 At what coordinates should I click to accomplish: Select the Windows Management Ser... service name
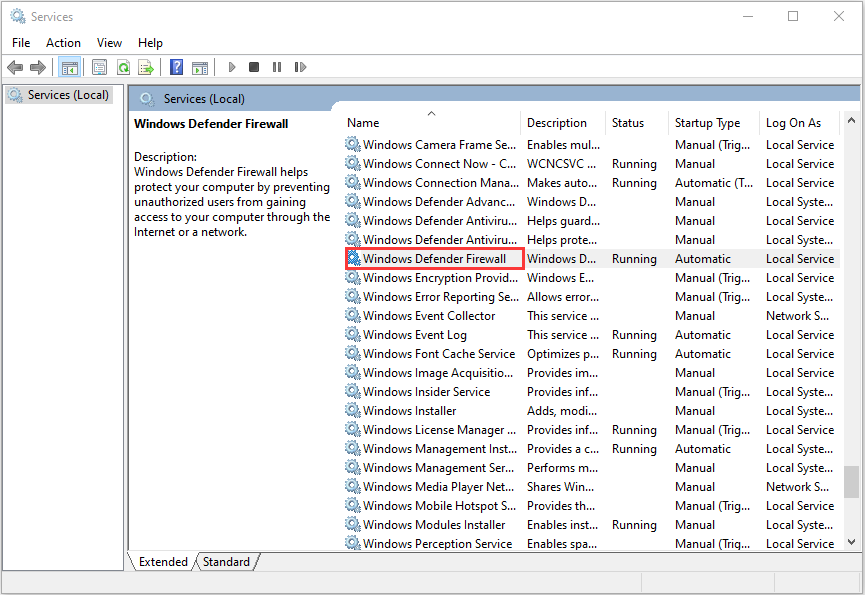point(439,468)
